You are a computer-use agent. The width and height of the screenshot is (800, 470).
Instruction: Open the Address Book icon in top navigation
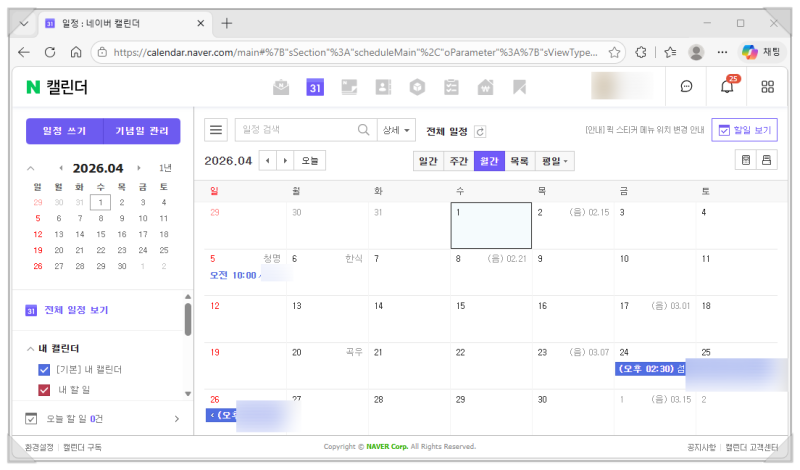click(x=383, y=88)
